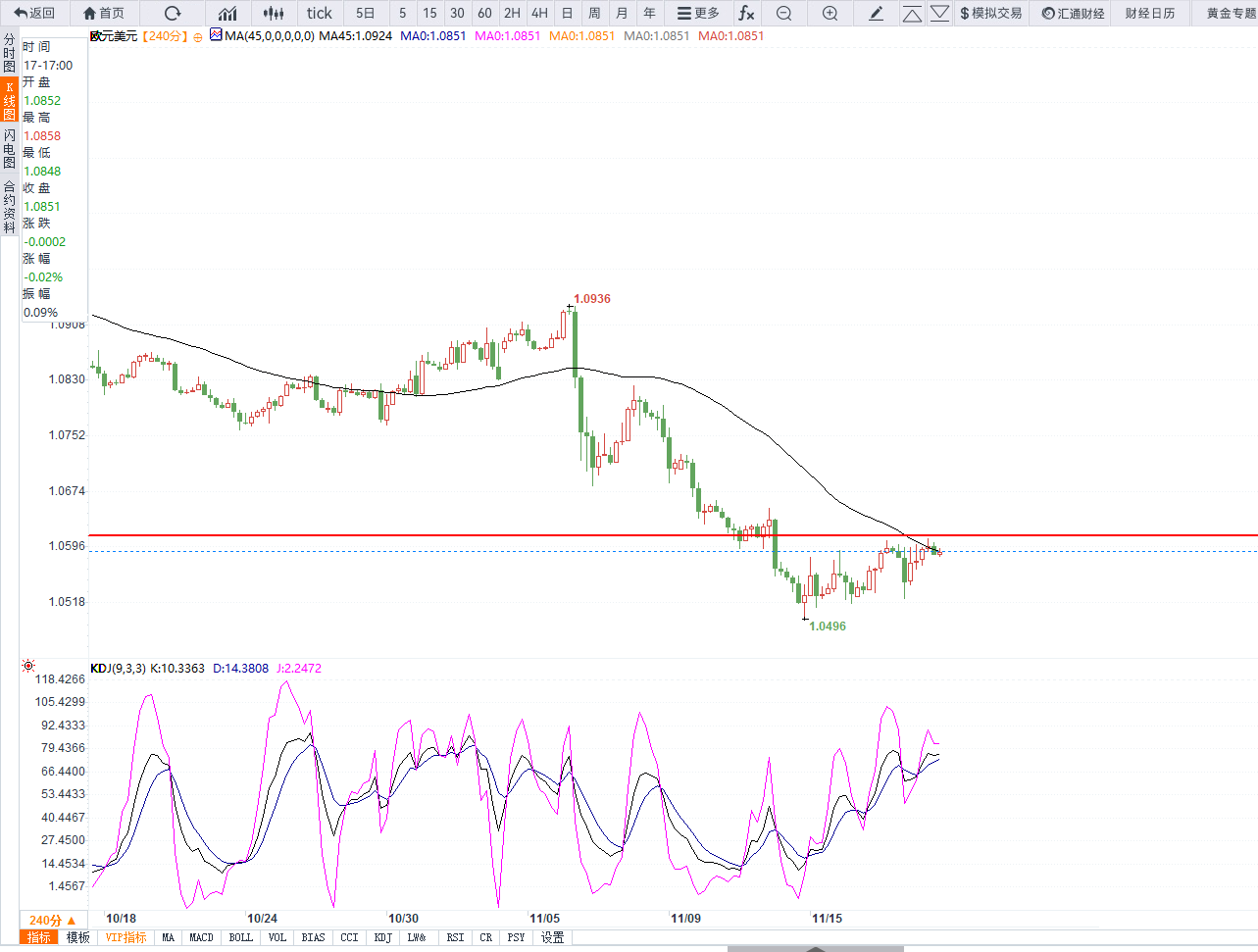
Task: Select the 2H timeframe
Action: 512,13
